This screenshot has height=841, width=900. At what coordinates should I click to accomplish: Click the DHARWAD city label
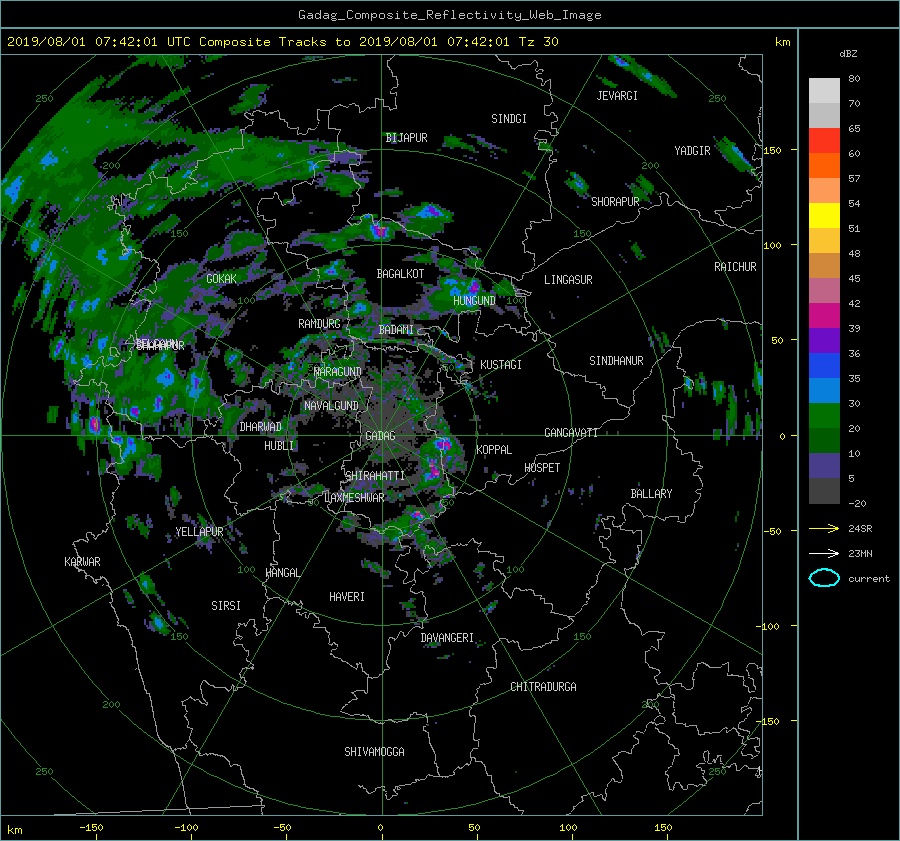click(261, 427)
